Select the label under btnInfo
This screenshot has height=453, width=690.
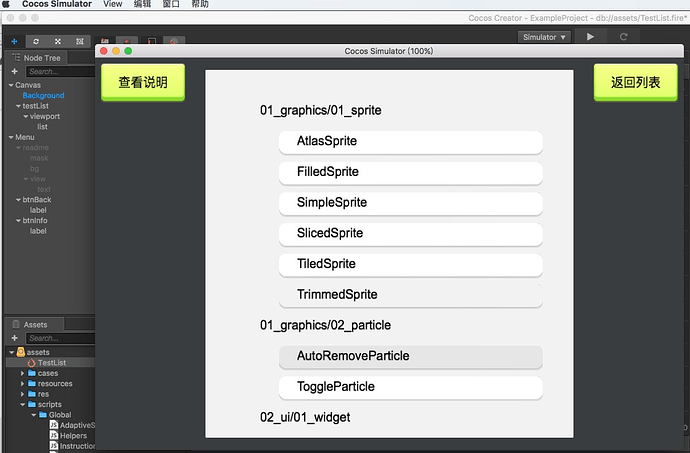[x=38, y=231]
